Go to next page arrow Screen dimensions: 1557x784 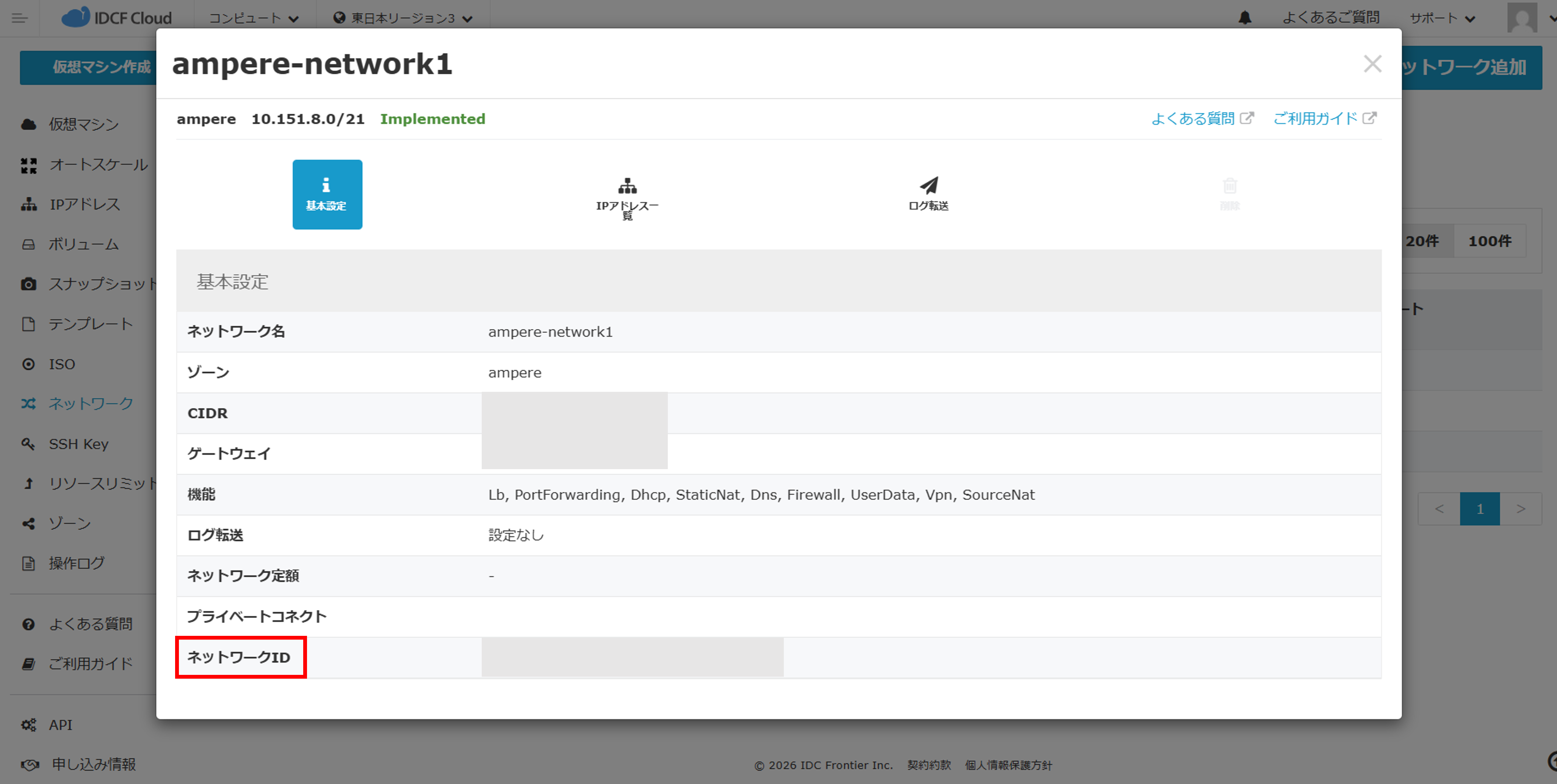click(1520, 509)
